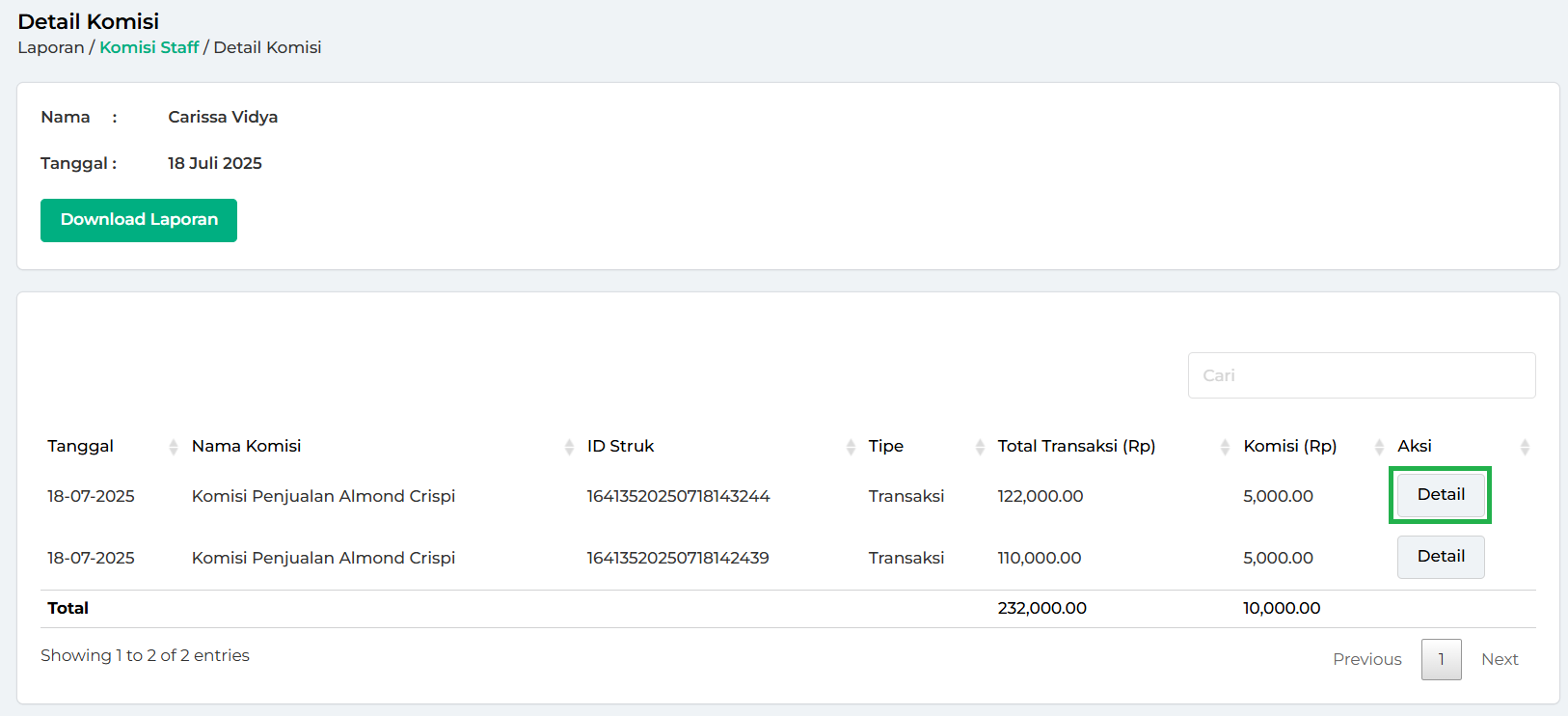Sort table by Tanggal column arrows

(174, 447)
